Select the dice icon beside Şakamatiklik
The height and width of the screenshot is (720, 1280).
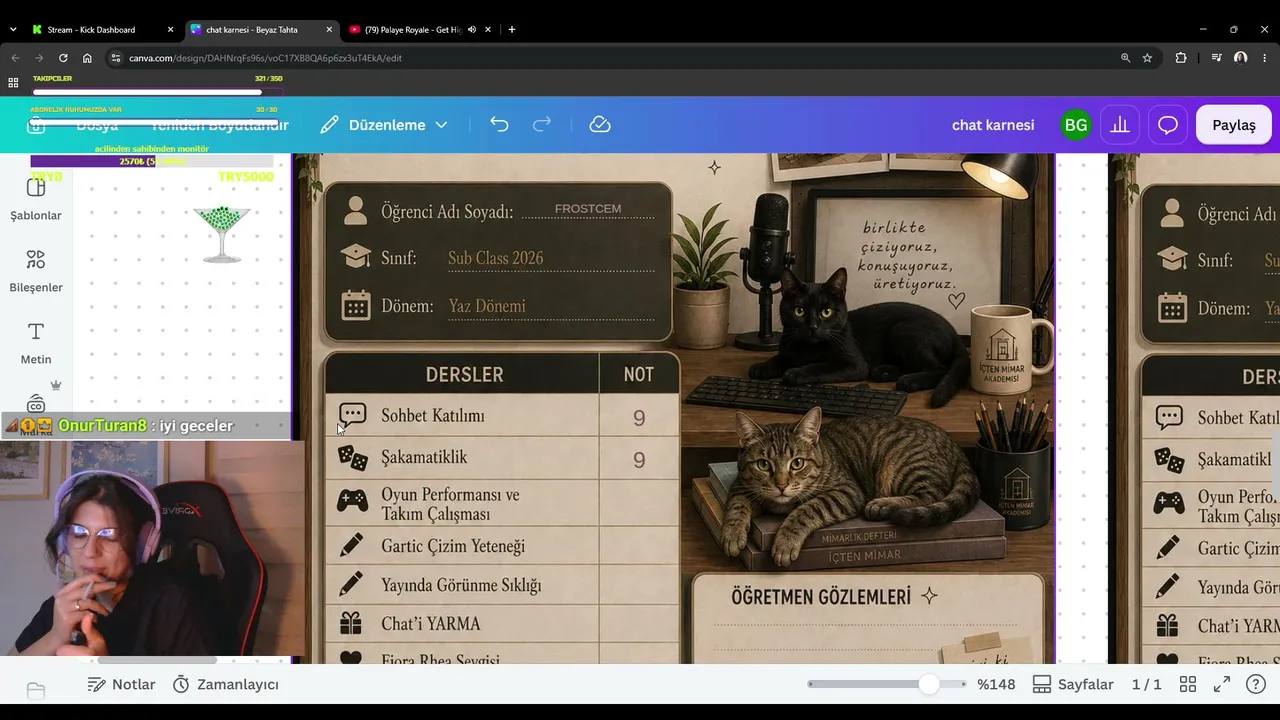[x=352, y=458]
